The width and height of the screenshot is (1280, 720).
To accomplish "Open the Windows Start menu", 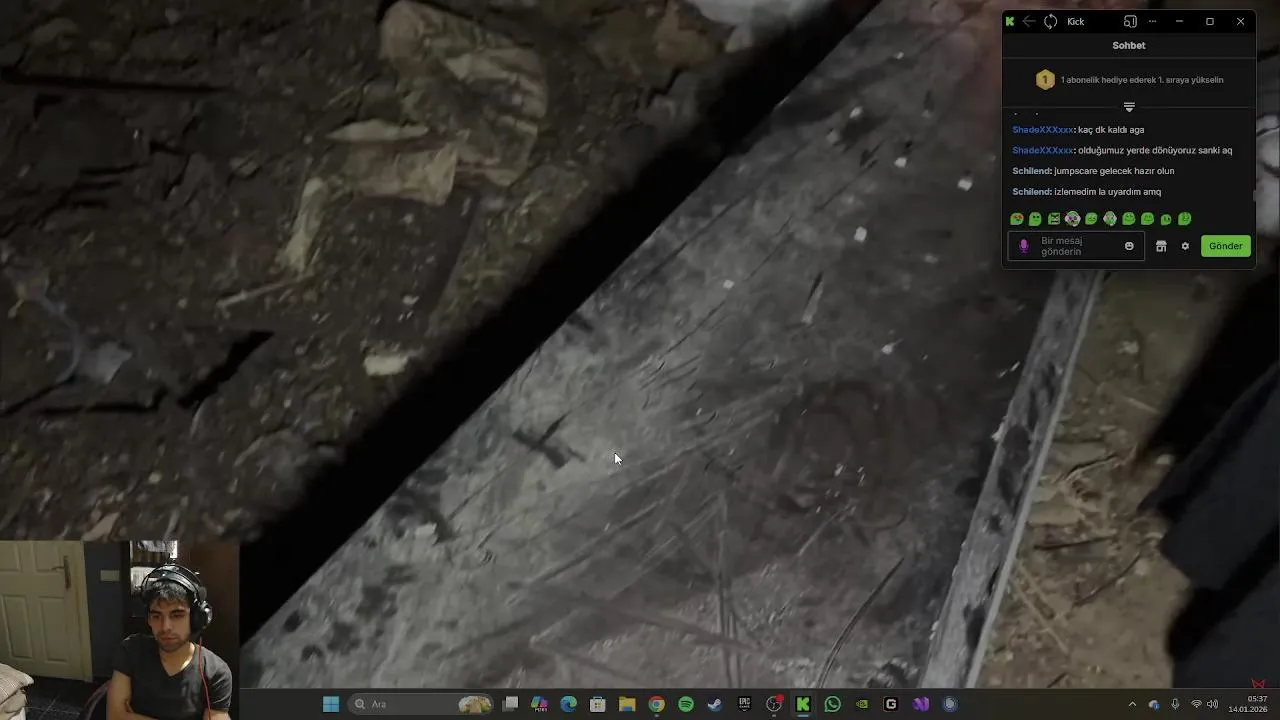I will [x=331, y=704].
